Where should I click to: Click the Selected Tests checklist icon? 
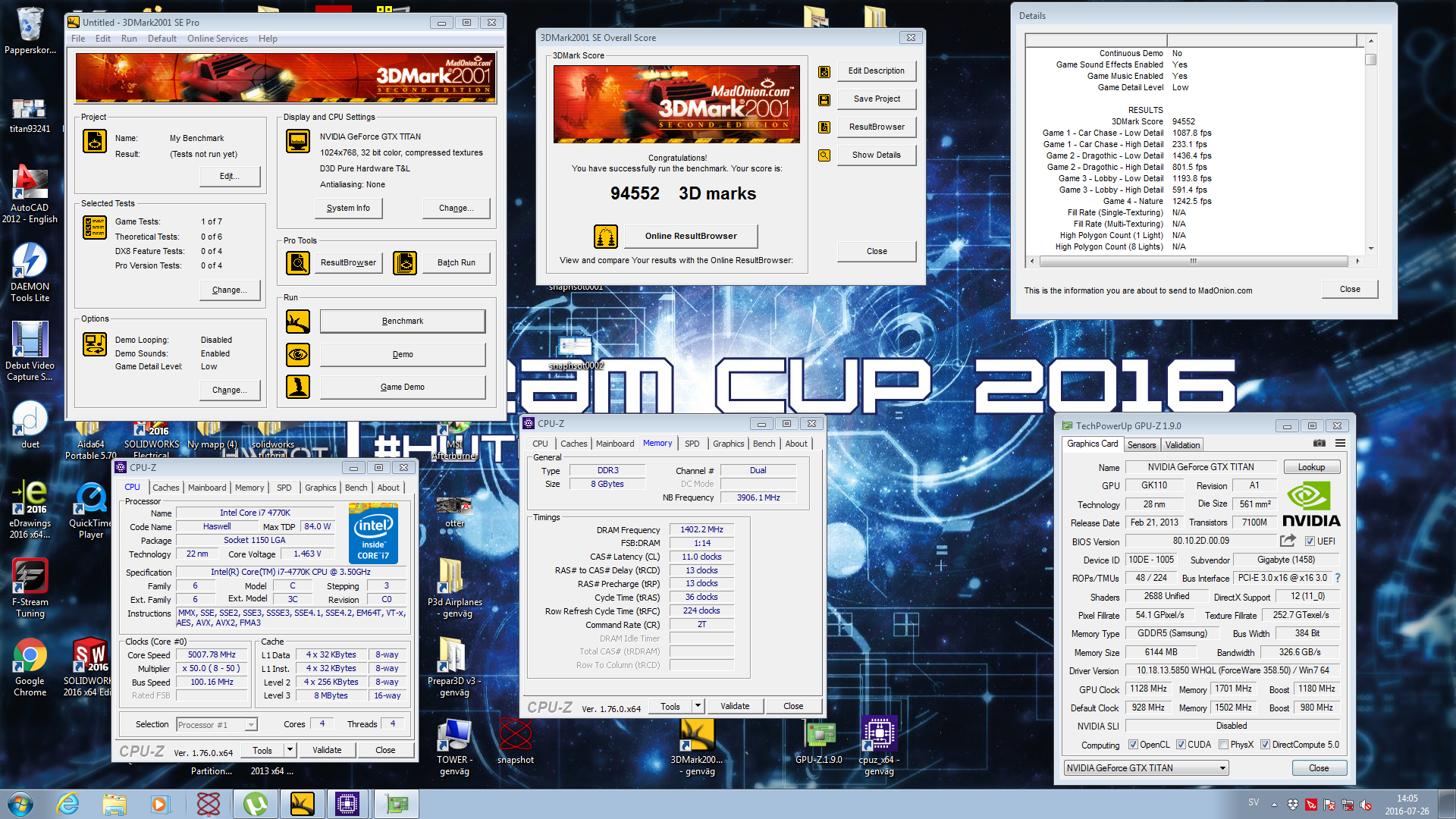tap(95, 227)
